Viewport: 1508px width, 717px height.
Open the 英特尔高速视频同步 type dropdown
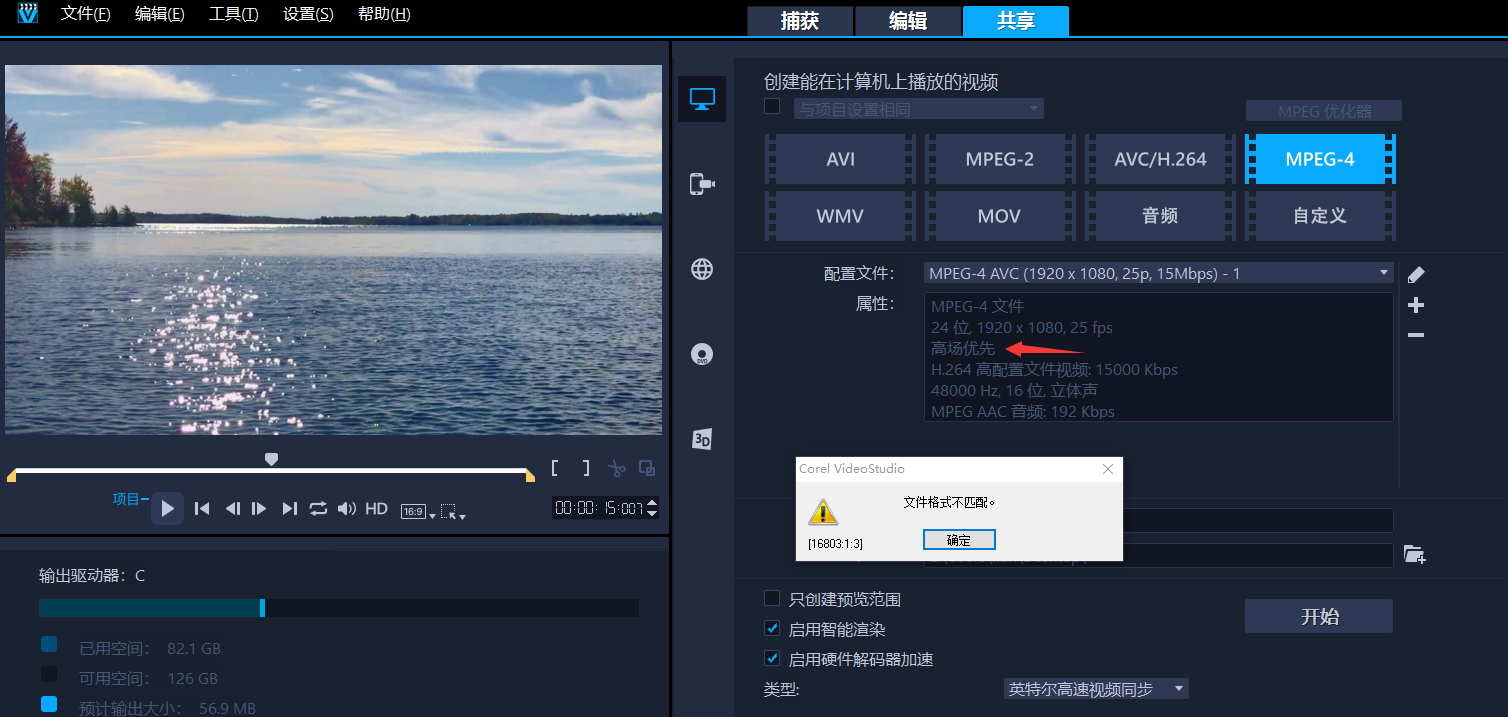coord(1096,689)
